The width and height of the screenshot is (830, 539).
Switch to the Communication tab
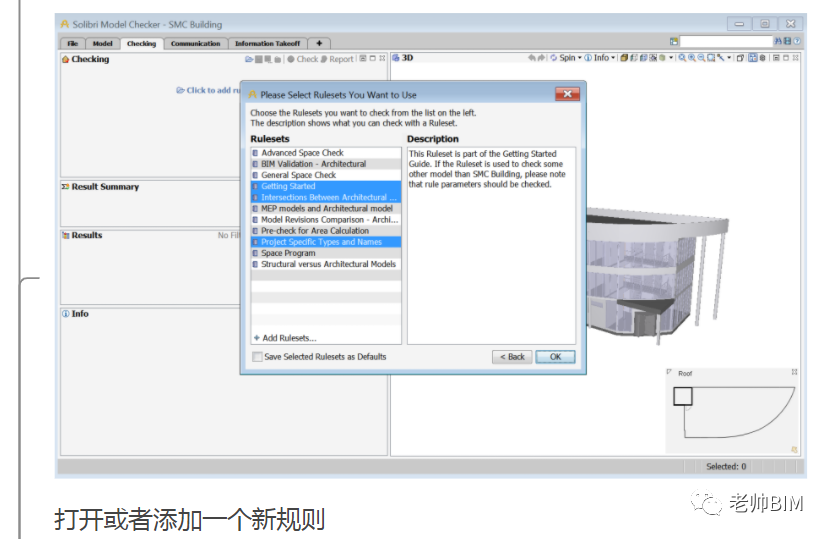(x=195, y=43)
